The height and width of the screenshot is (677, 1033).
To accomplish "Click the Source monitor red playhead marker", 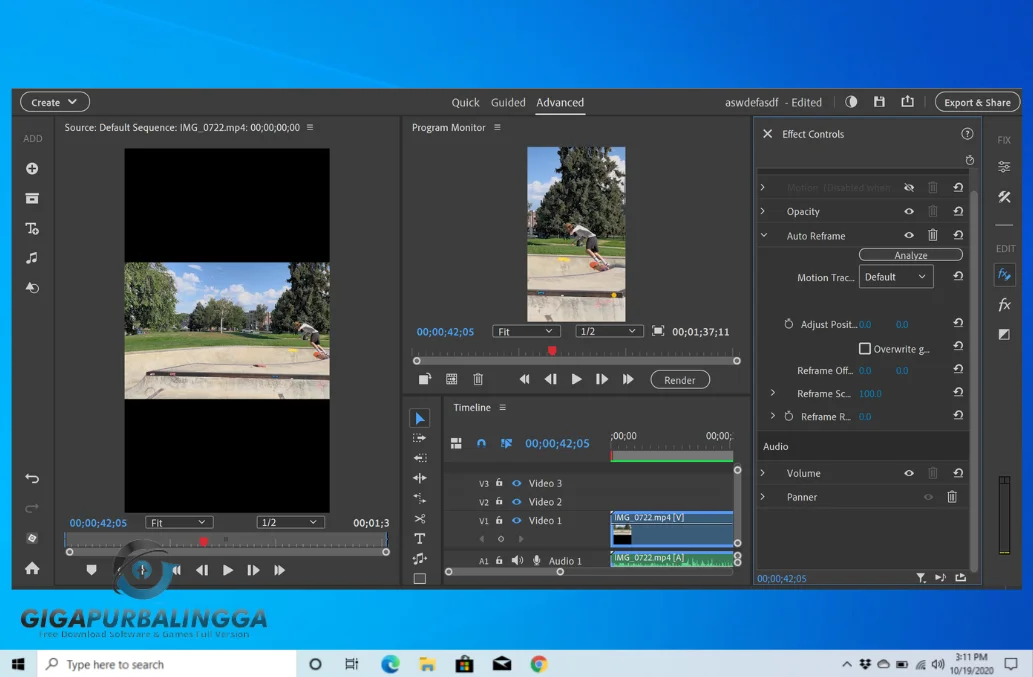I will 204,541.
